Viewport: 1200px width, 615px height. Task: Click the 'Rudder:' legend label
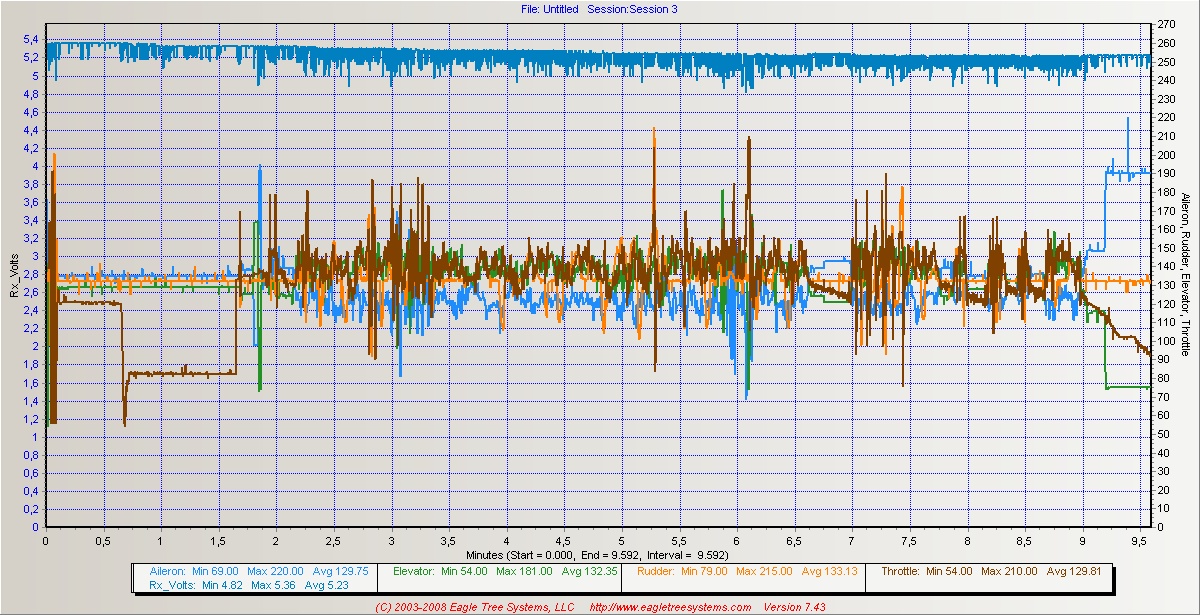[655, 571]
